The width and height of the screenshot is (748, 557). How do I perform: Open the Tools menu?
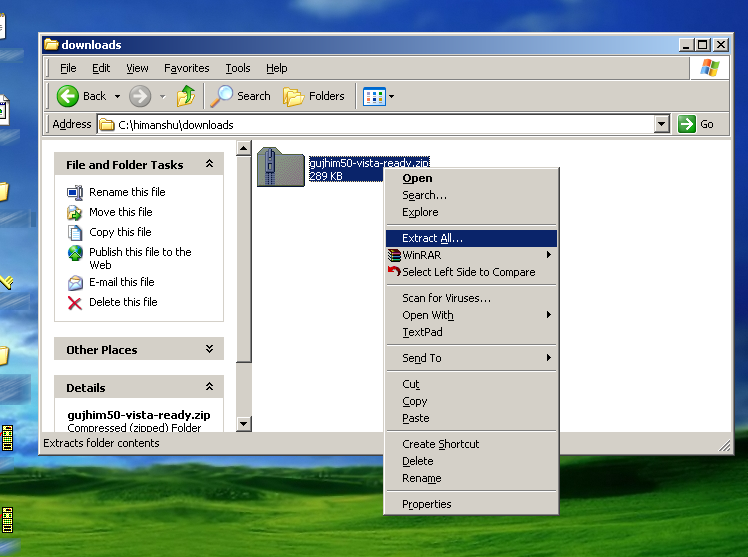238,68
